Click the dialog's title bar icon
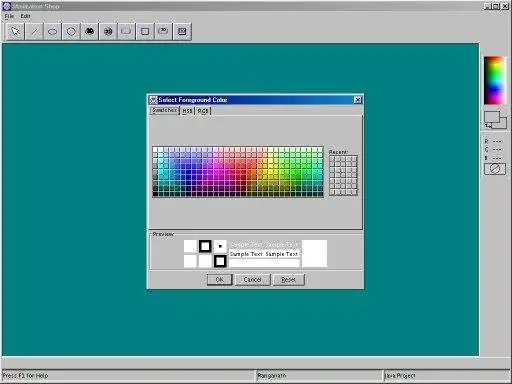This screenshot has width=512, height=384. [x=153, y=100]
